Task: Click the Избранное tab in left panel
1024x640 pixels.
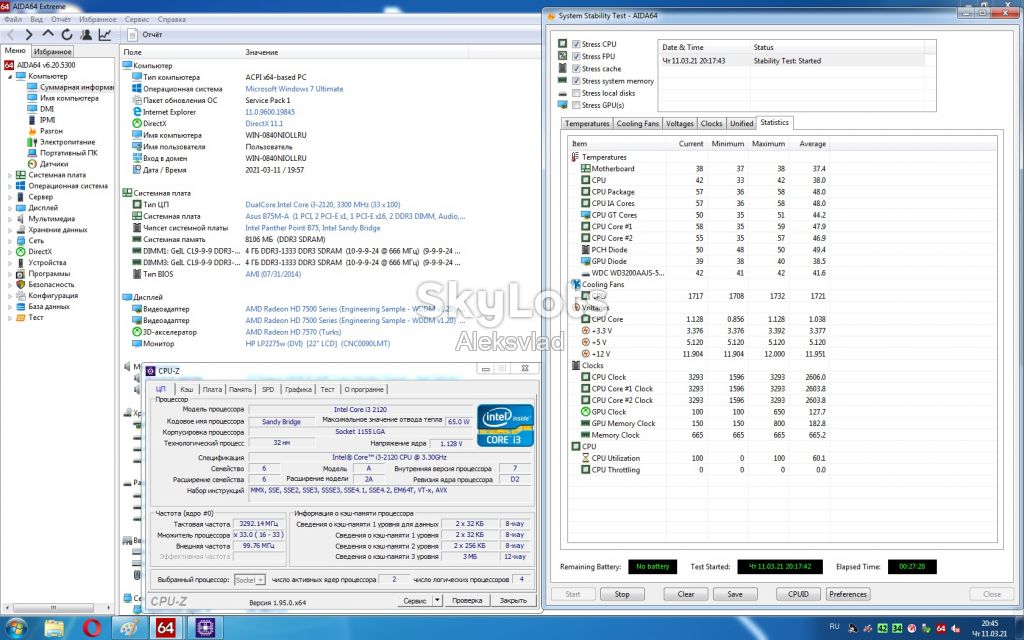Action: tap(52, 52)
